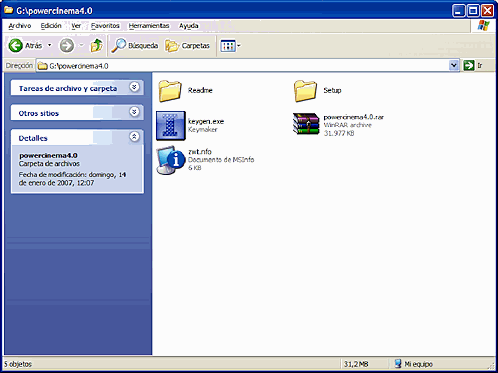Select the powercinema4.0.rar WinRAR archive icon

point(306,123)
